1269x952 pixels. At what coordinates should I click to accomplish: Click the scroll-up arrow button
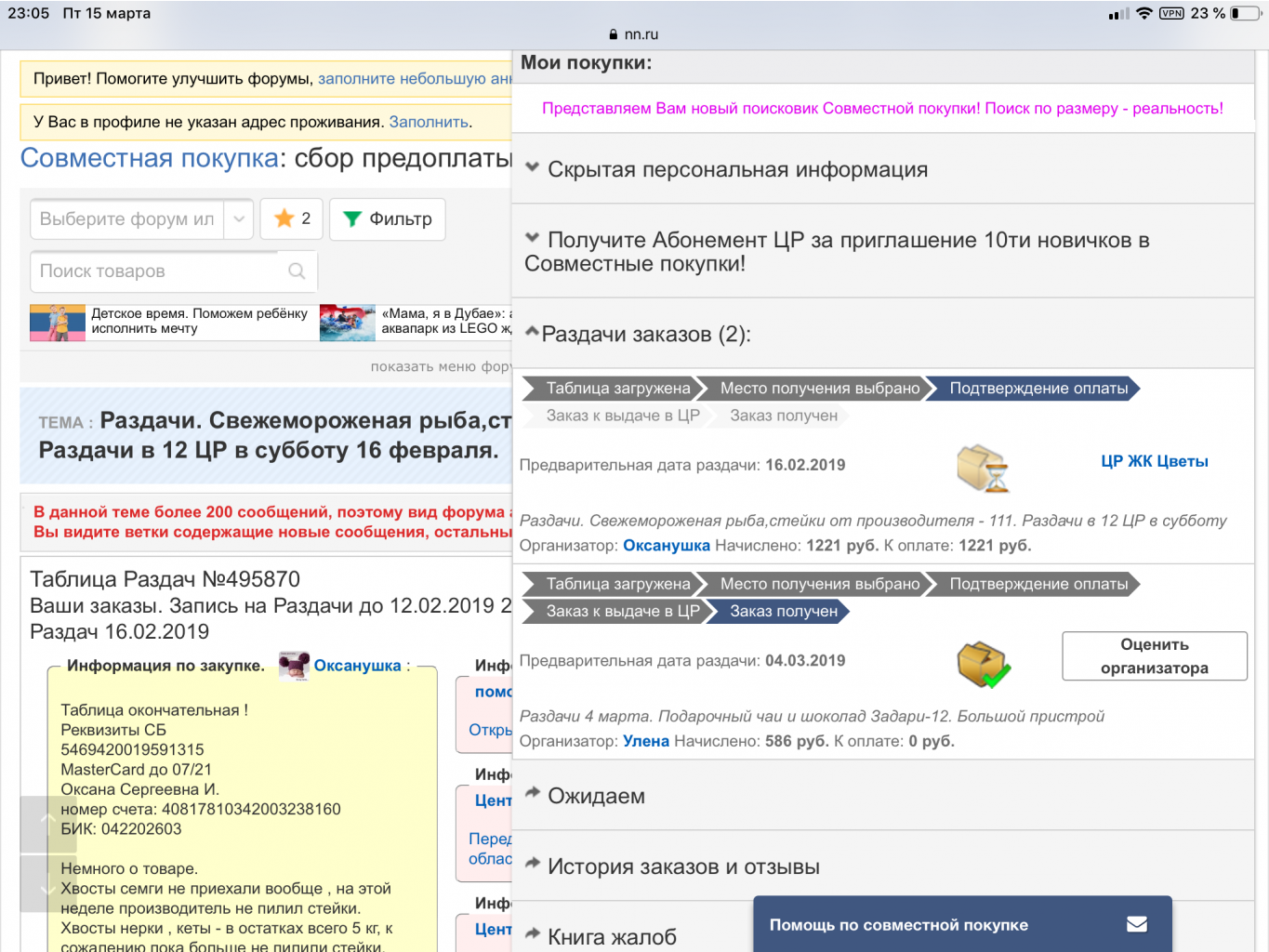[48, 824]
